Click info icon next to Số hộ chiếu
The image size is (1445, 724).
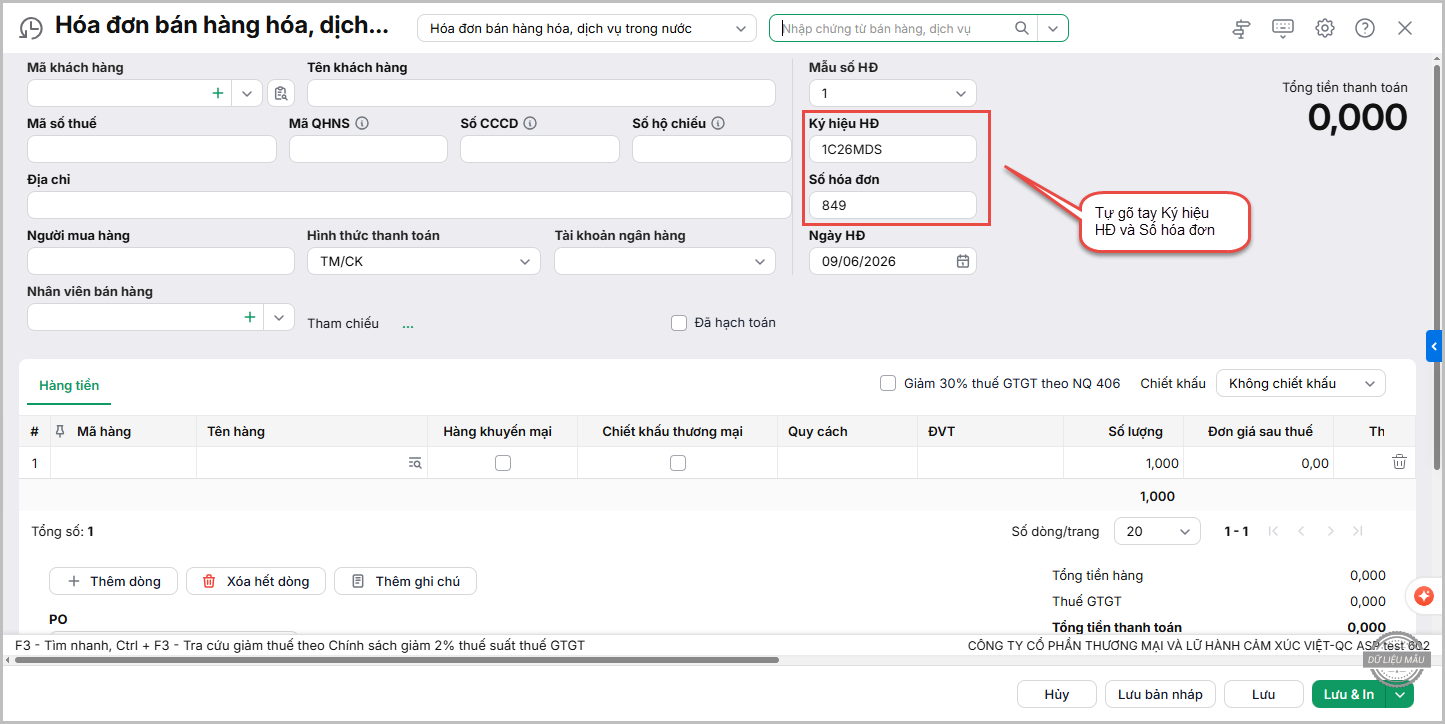point(718,123)
